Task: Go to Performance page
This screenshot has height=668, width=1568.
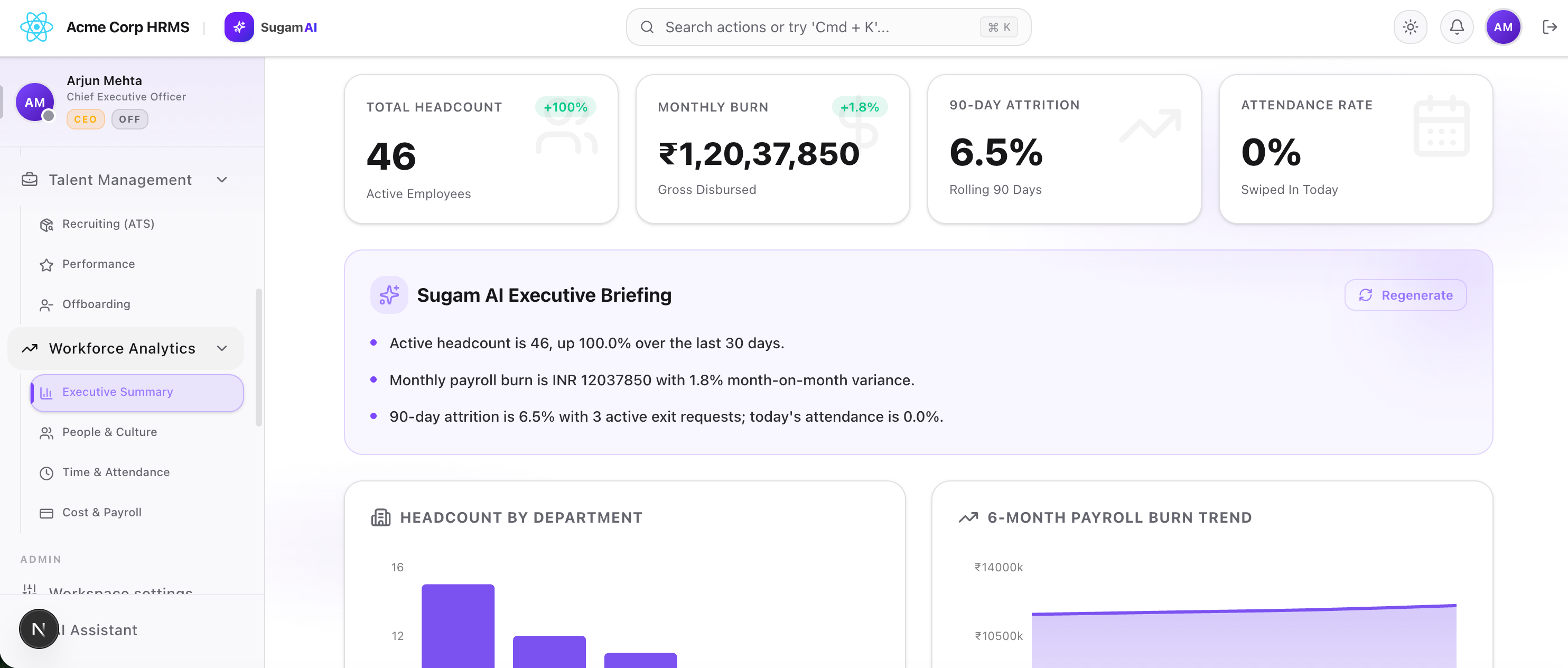Action: point(136,264)
